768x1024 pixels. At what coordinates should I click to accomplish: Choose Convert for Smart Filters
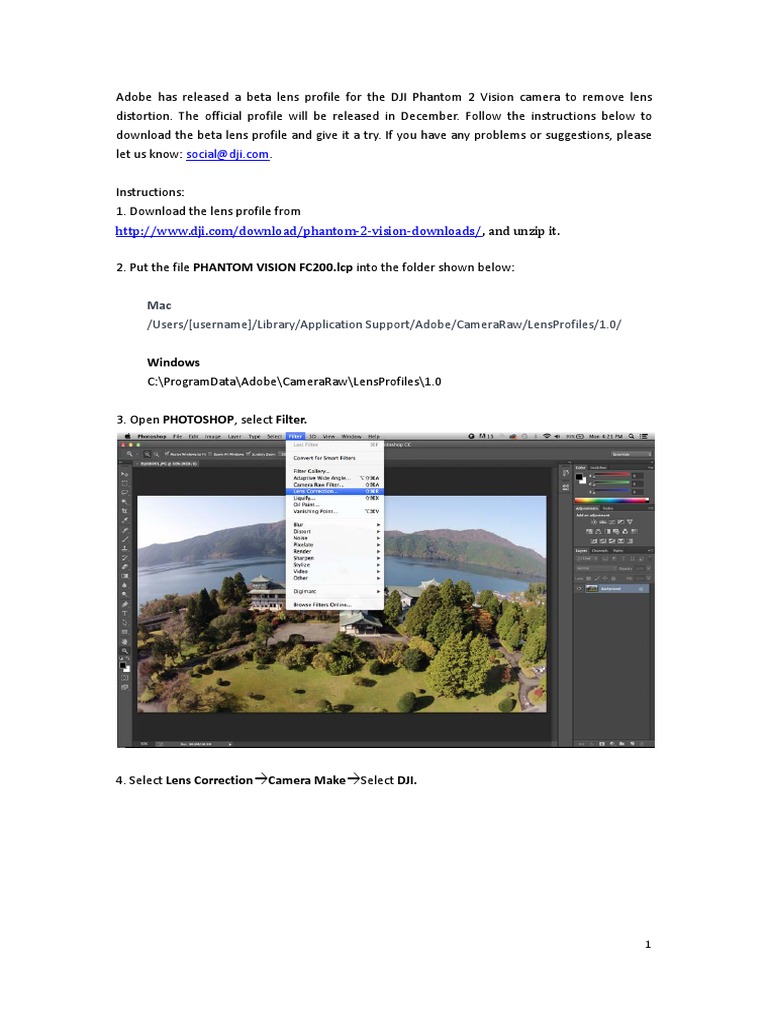(335, 458)
